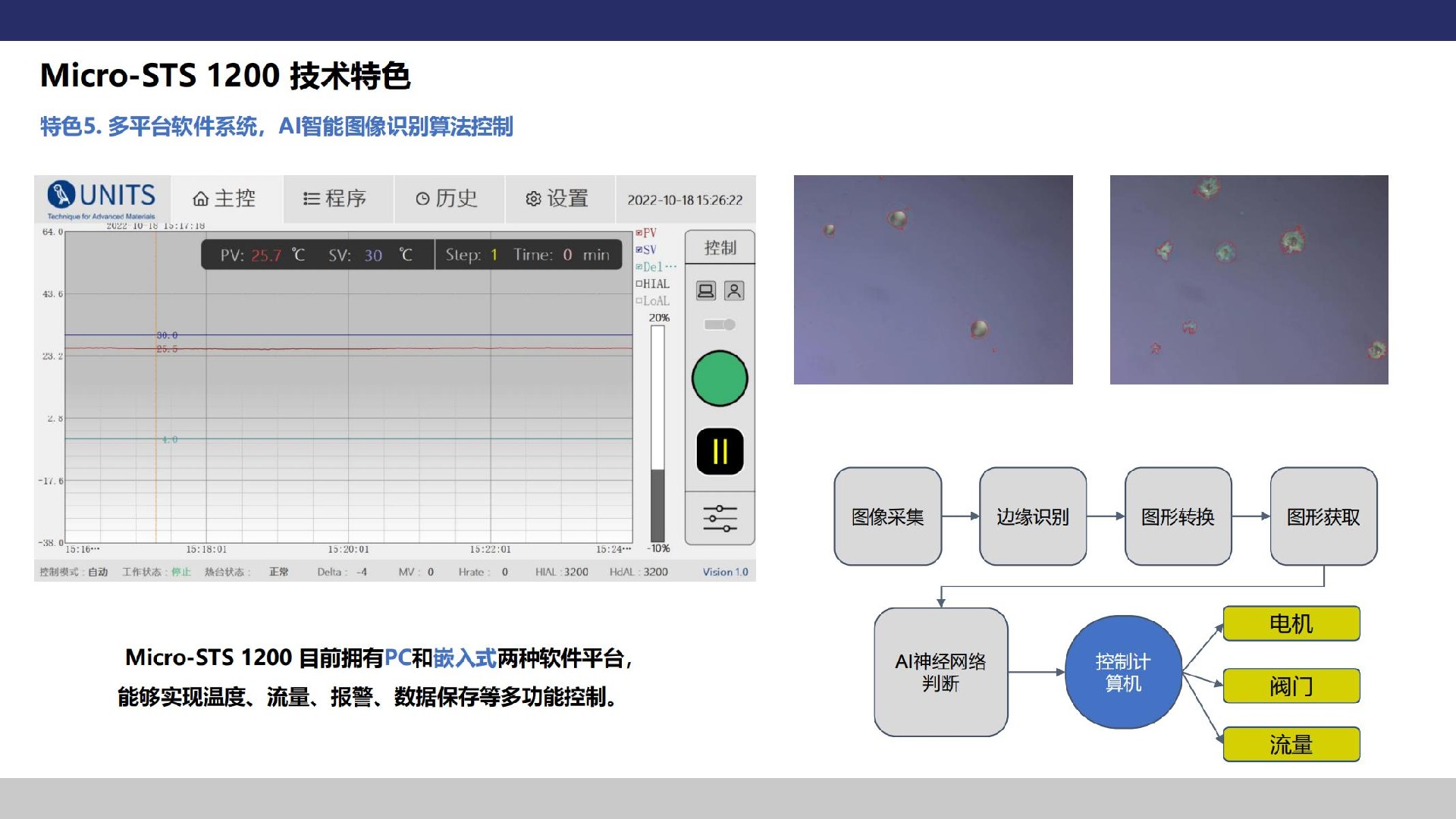Image resolution: width=1456 pixels, height=819 pixels.
Task: Click the Vision 1.0 version label
Action: [725, 572]
